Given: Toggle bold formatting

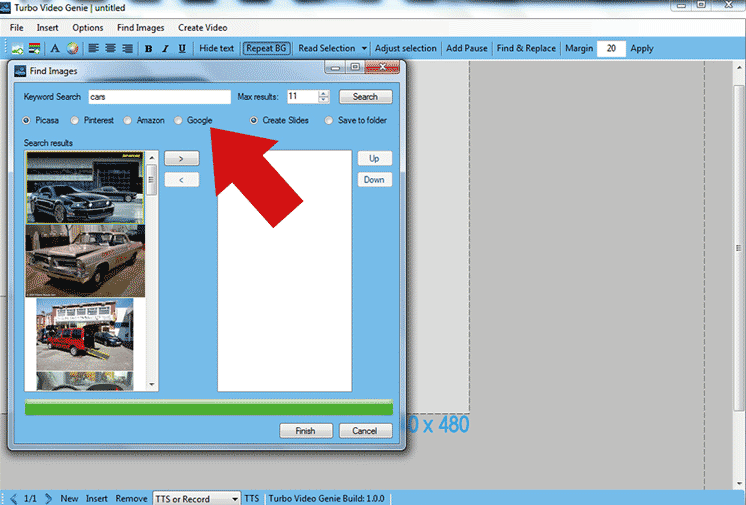Looking at the screenshot, I should (x=148, y=49).
